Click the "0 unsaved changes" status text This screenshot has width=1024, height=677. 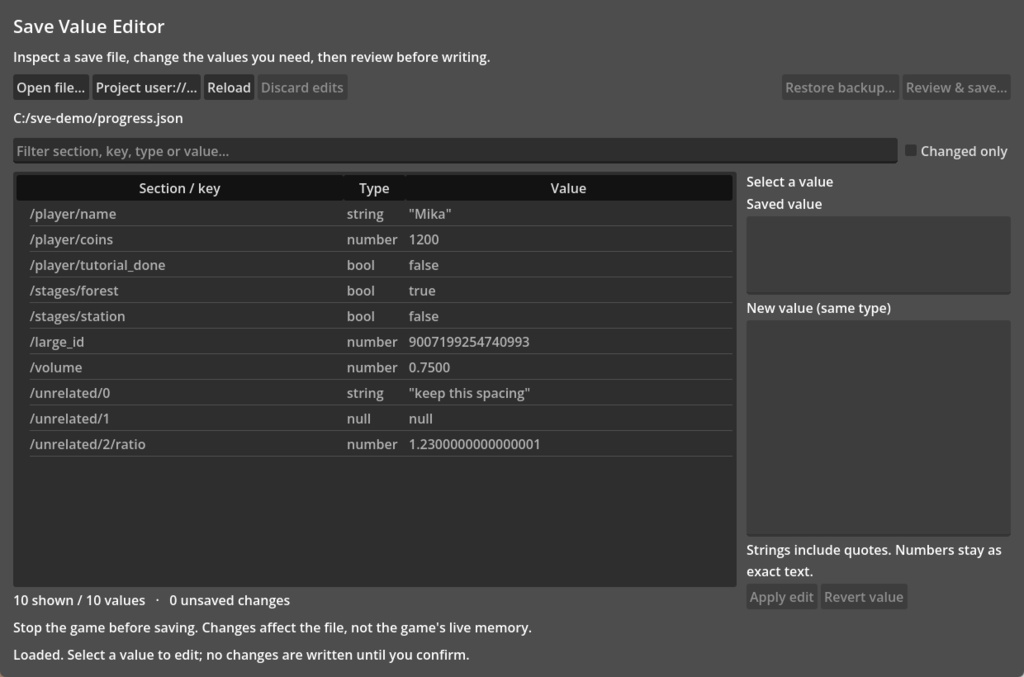(229, 600)
